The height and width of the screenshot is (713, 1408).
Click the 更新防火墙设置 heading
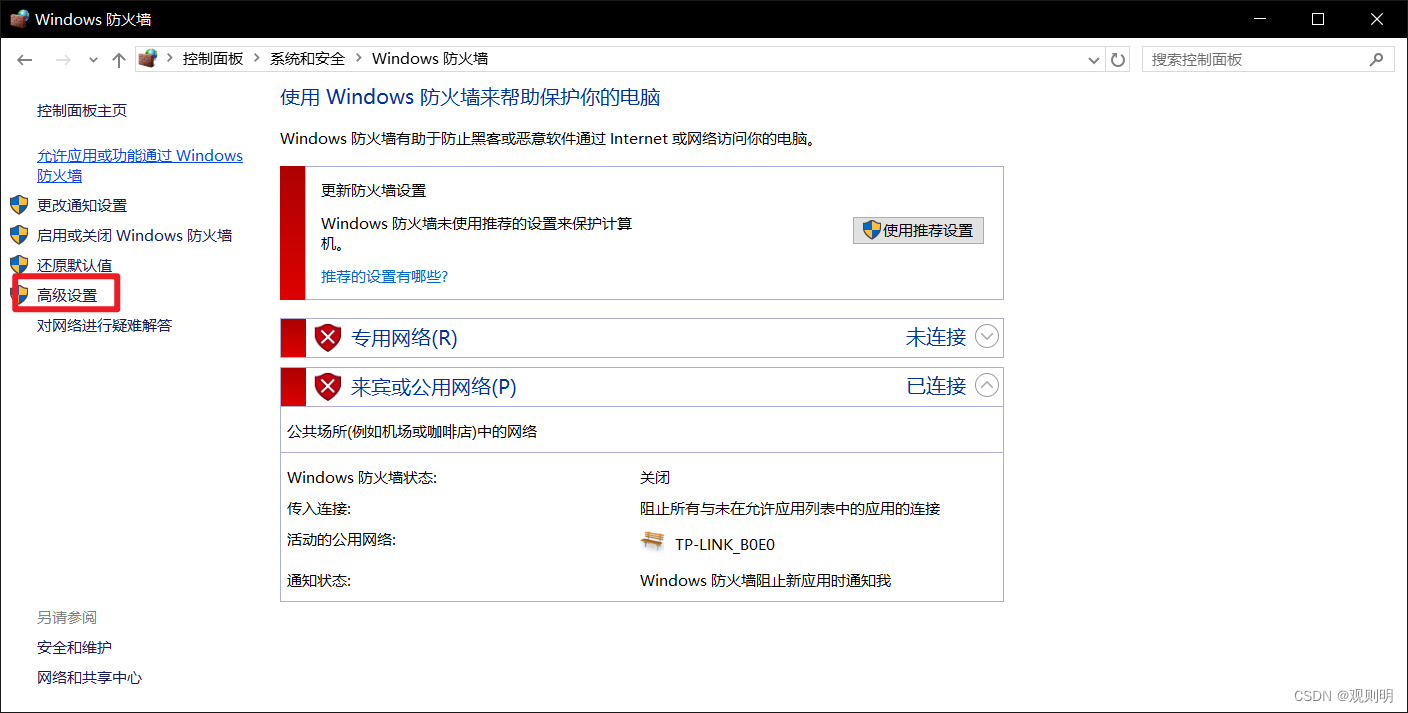click(373, 190)
